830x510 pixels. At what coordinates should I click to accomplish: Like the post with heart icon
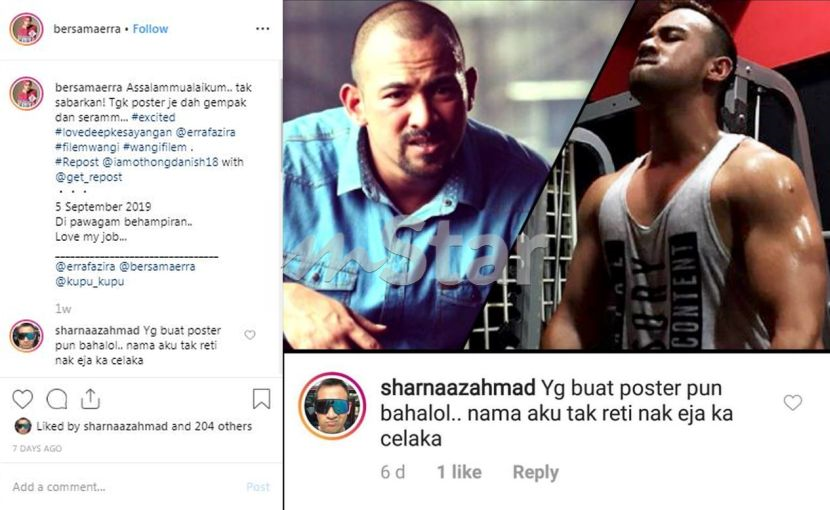click(22, 399)
